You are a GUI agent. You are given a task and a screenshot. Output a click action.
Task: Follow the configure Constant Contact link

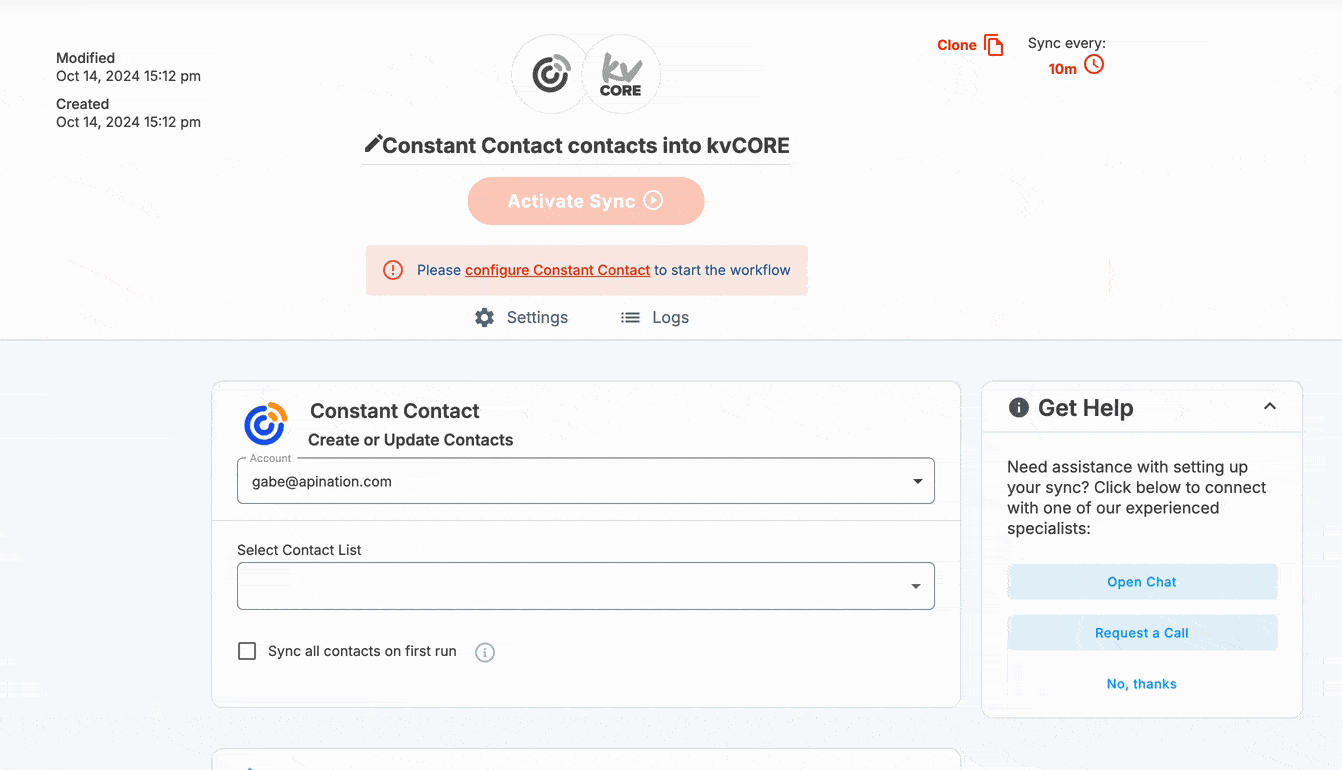(x=558, y=270)
